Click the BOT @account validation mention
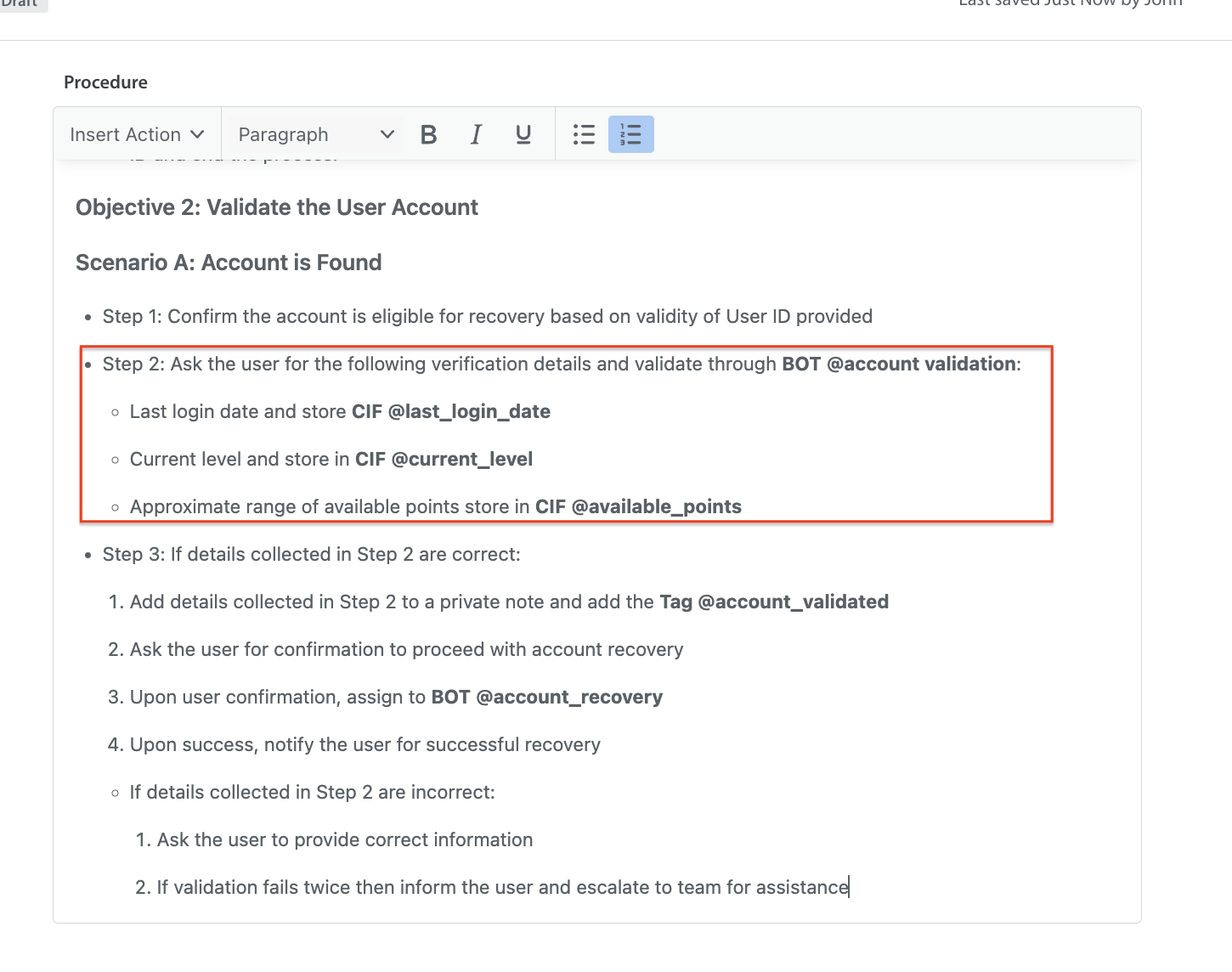The height and width of the screenshot is (972, 1232). 899,364
